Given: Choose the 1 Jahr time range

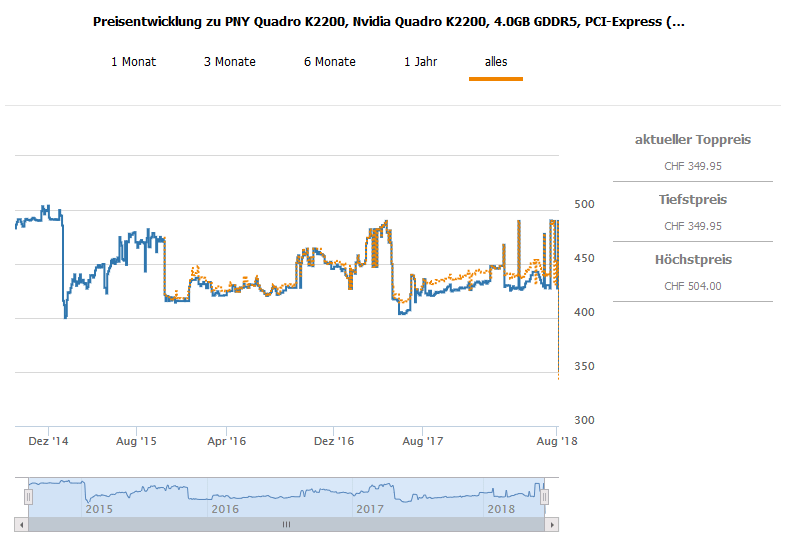Looking at the screenshot, I should coord(420,62).
